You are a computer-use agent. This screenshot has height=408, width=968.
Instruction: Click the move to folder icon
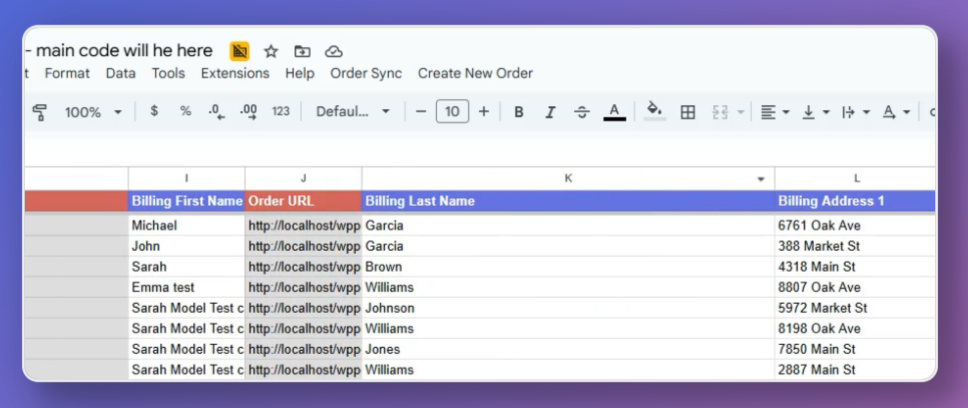coord(302,51)
